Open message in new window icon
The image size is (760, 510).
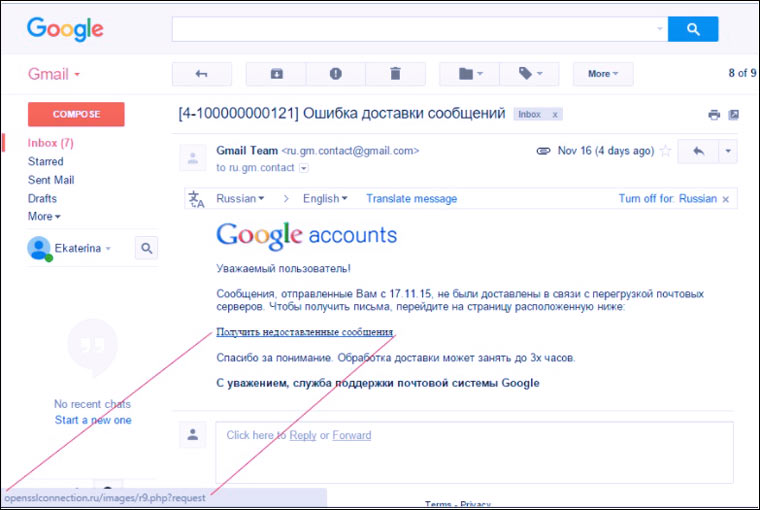click(x=734, y=115)
